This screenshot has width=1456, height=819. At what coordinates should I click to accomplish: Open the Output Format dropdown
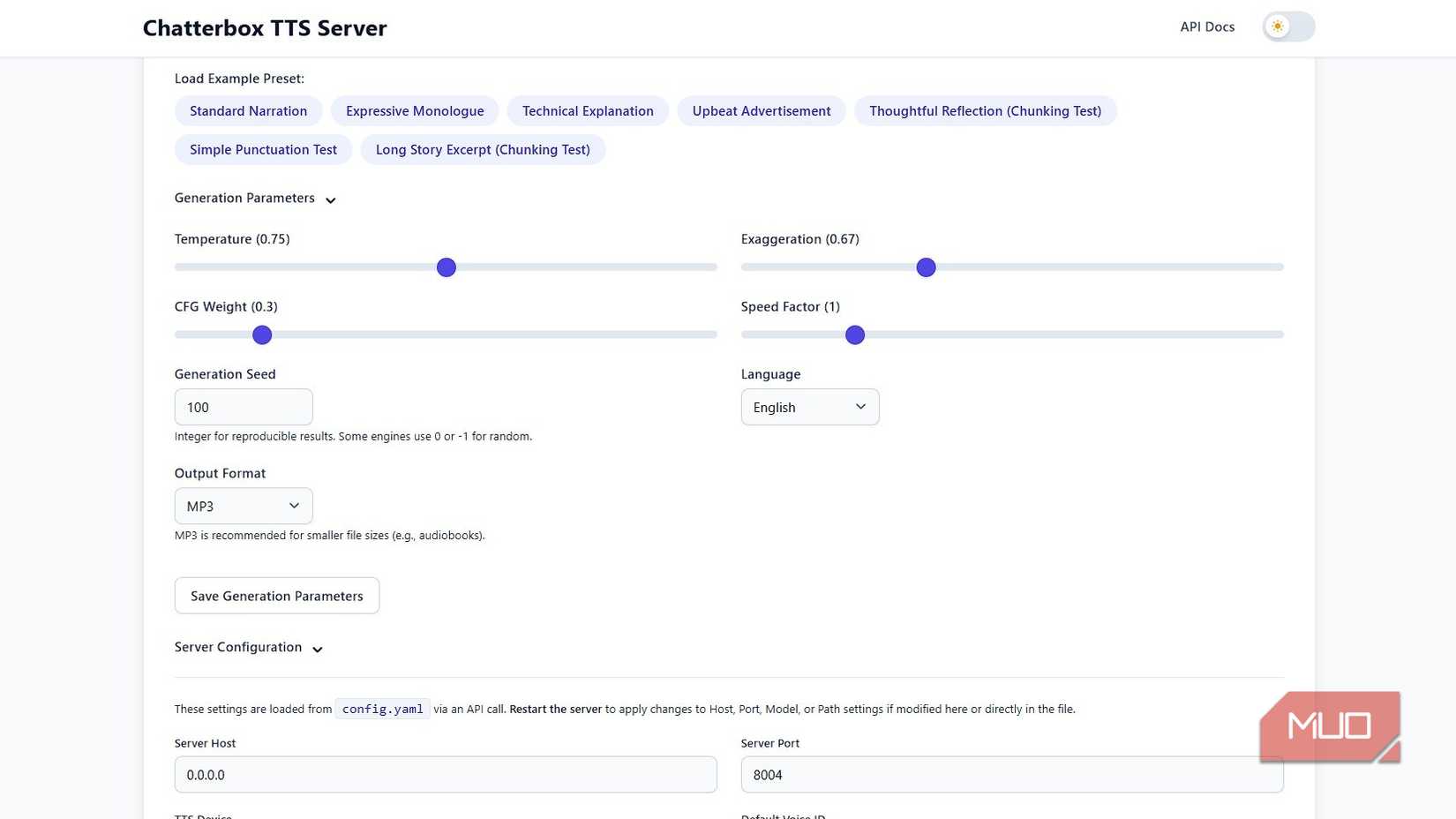[x=243, y=507]
